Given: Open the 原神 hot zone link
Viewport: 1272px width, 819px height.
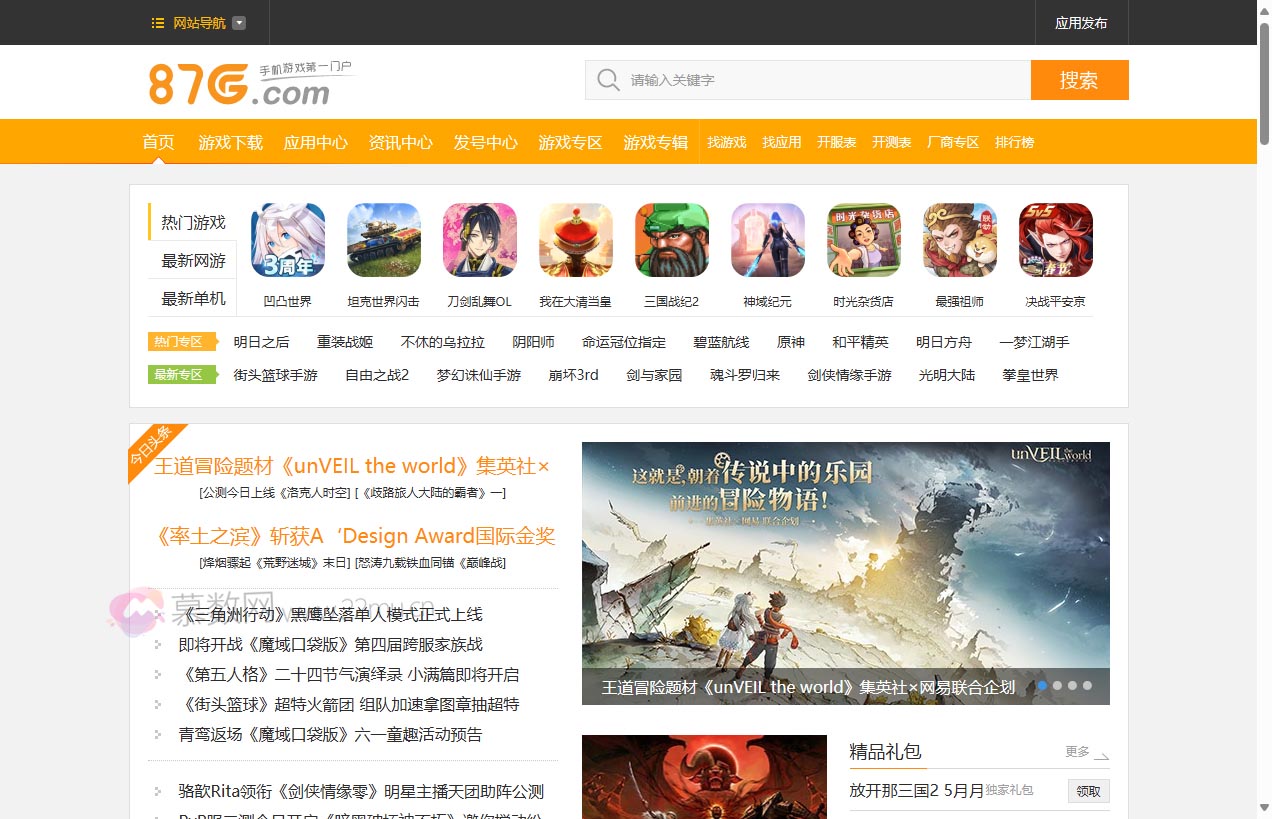Looking at the screenshot, I should (x=790, y=341).
